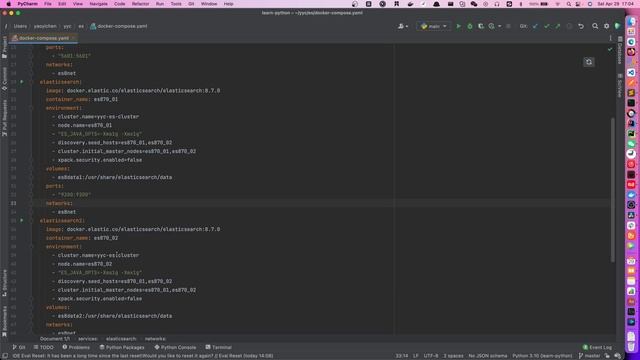Change the 2 spaces indent setting
The height and width of the screenshot is (360, 640).
pos(453,356)
